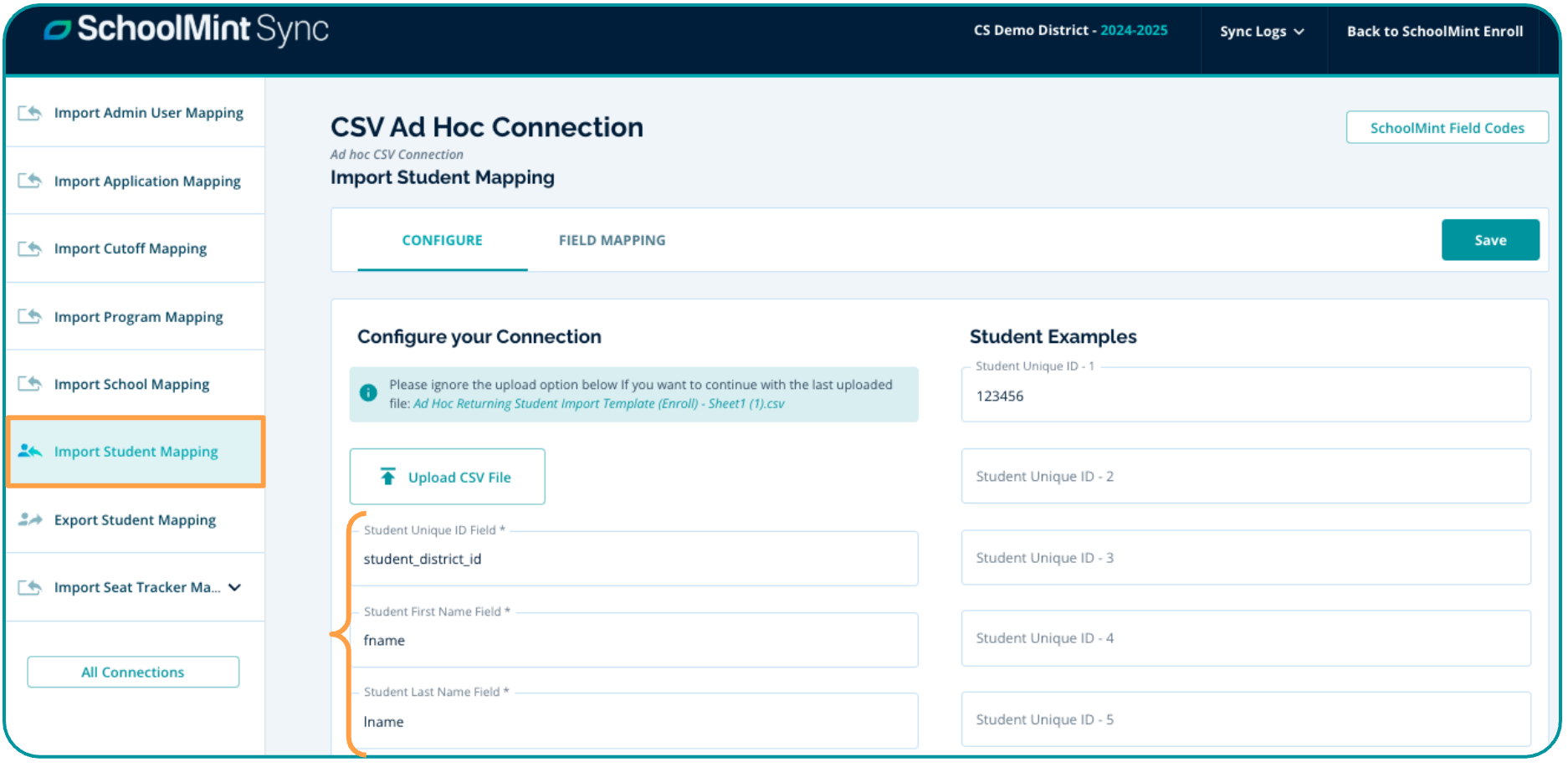
Task: Click the Import Admin User Mapping icon
Action: (30, 113)
